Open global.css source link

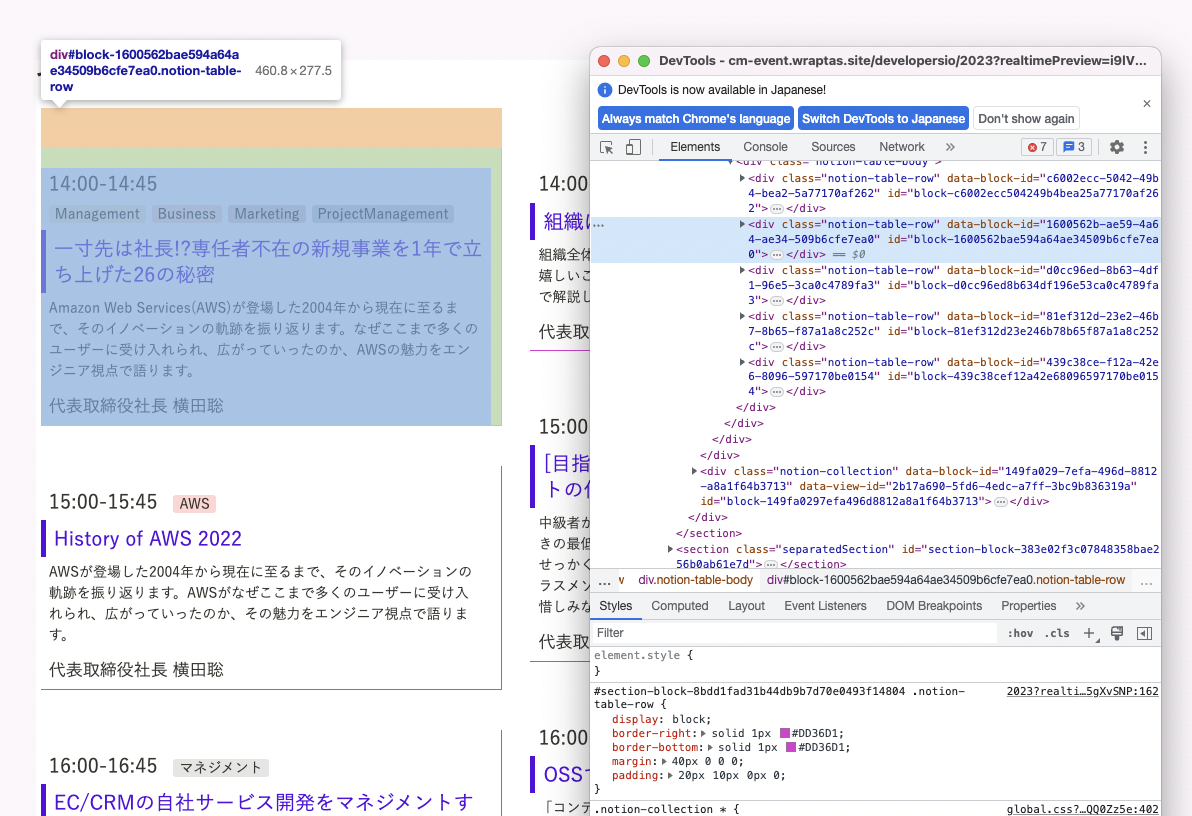pyautogui.click(x=1082, y=809)
